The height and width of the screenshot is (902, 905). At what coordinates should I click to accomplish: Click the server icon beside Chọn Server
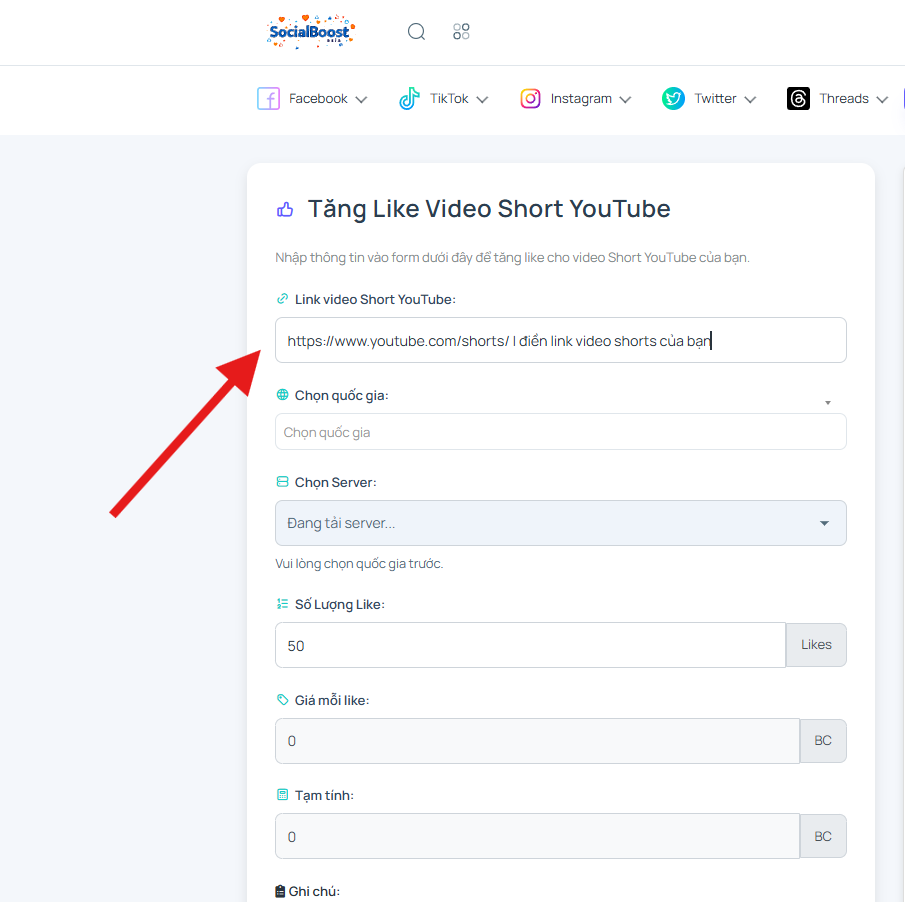tap(282, 482)
